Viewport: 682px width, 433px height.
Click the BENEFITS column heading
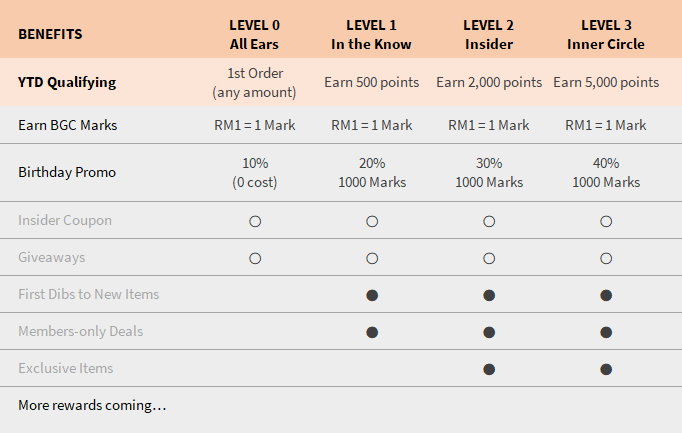point(50,34)
